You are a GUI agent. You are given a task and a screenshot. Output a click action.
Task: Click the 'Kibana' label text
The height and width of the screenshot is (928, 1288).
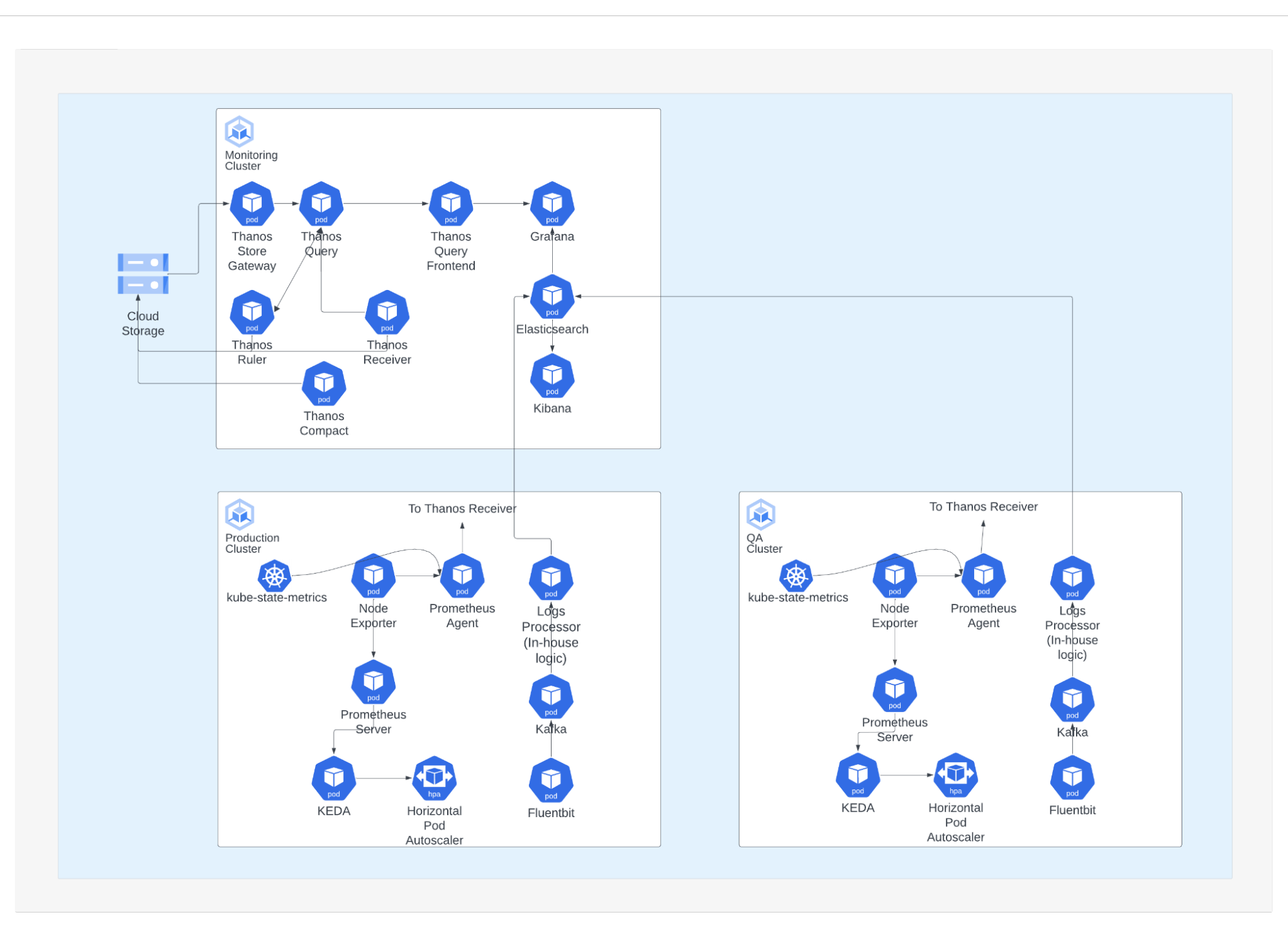552,409
